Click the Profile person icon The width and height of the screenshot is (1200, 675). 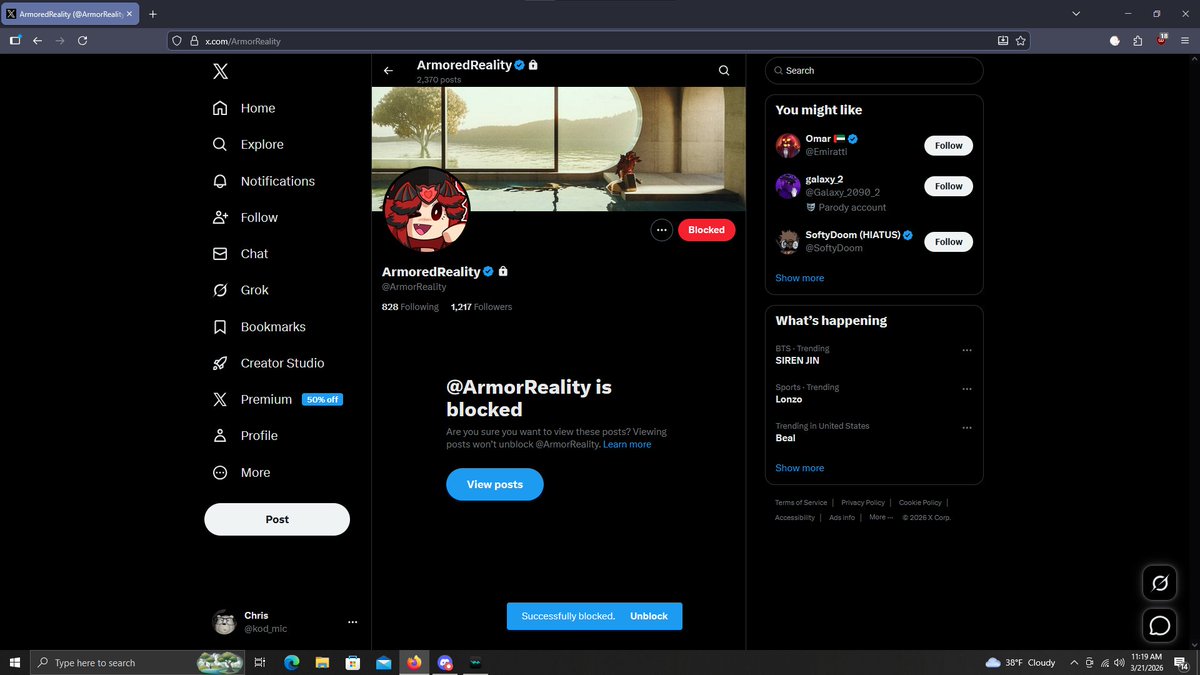220,436
